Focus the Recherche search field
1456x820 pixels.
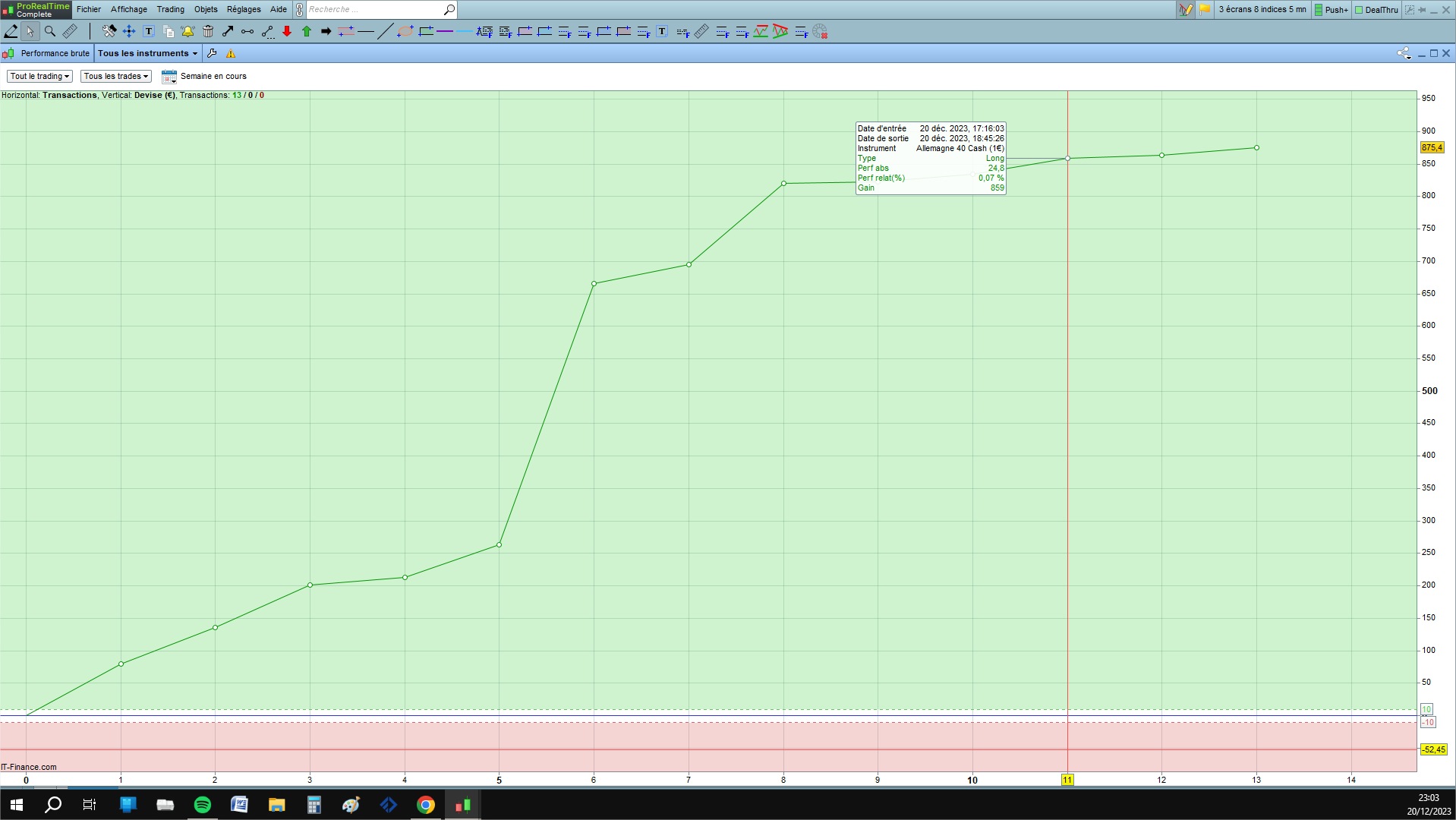(x=374, y=9)
